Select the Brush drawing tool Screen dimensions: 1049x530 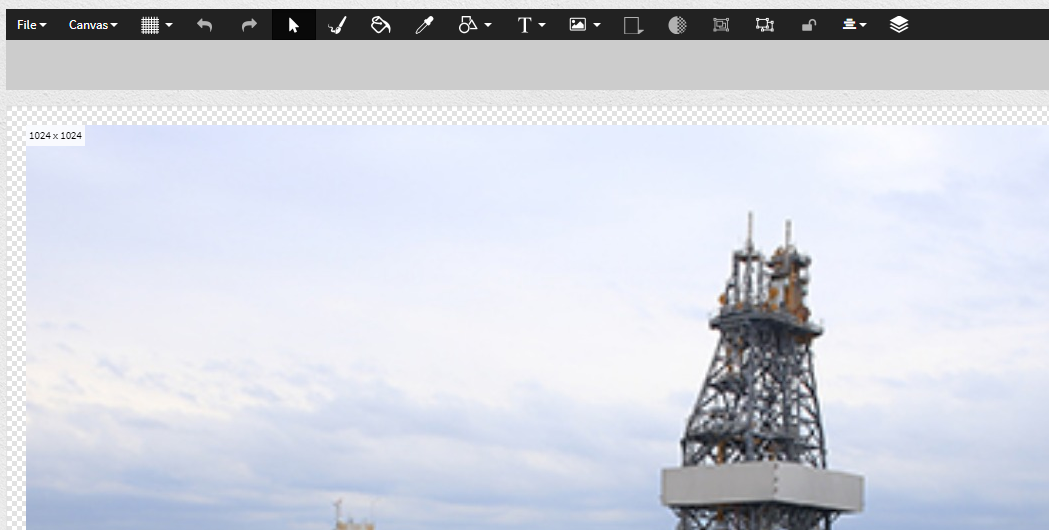tap(337, 25)
